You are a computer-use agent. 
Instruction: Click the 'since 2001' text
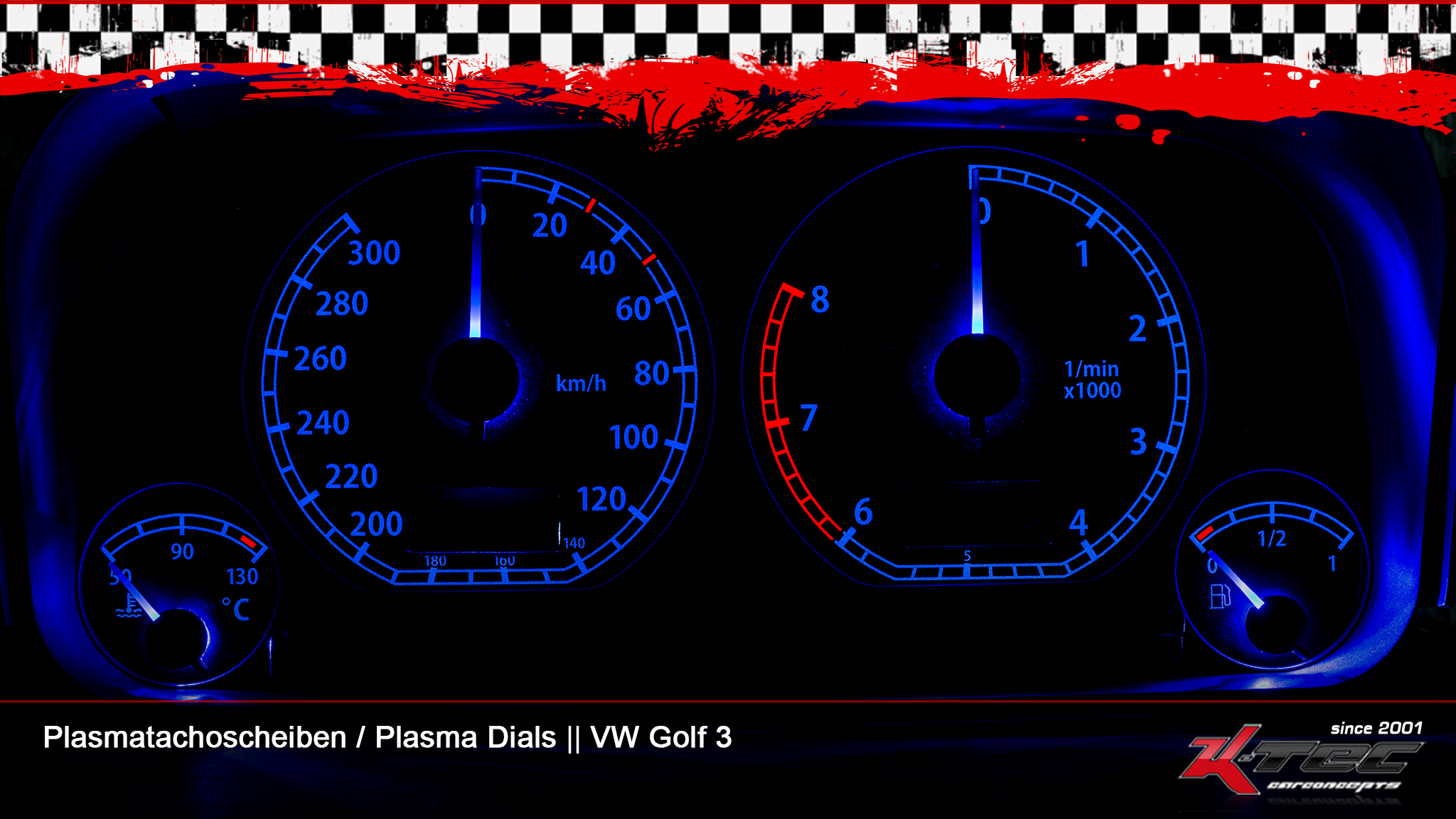1376,728
